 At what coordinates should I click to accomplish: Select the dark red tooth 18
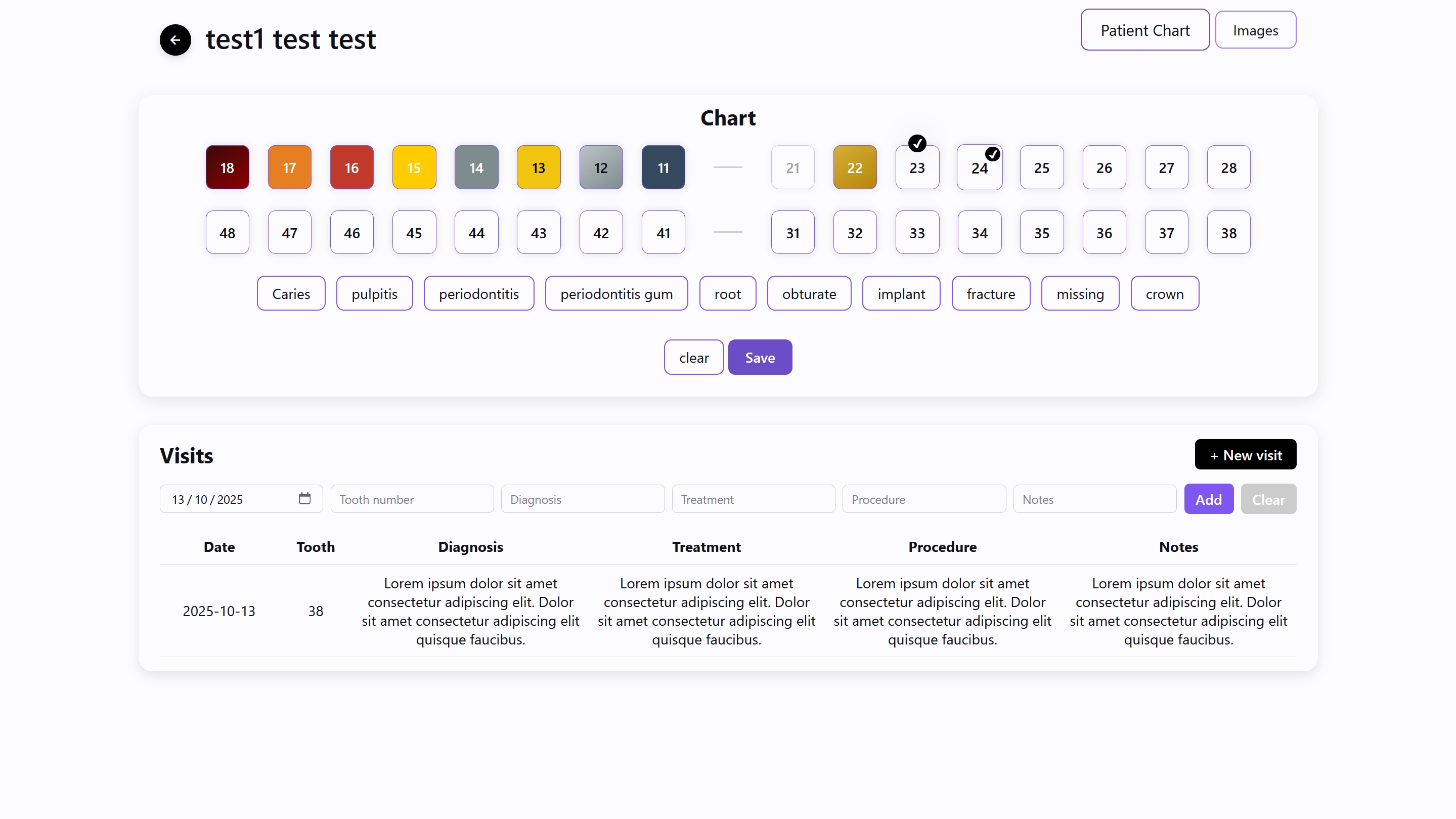pos(227,167)
